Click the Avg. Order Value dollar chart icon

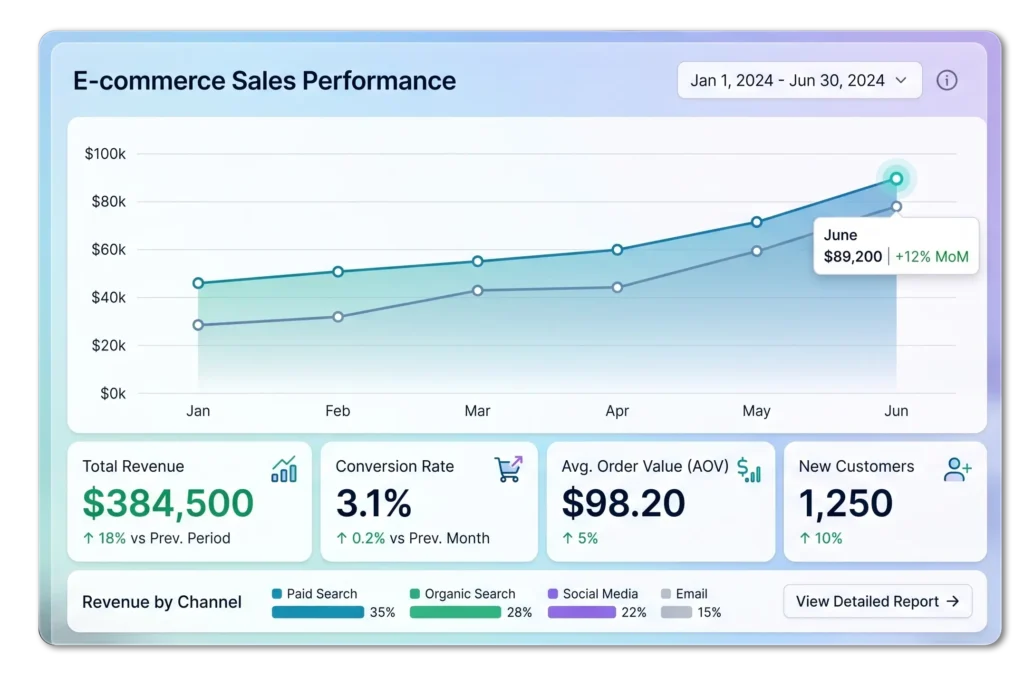click(749, 470)
